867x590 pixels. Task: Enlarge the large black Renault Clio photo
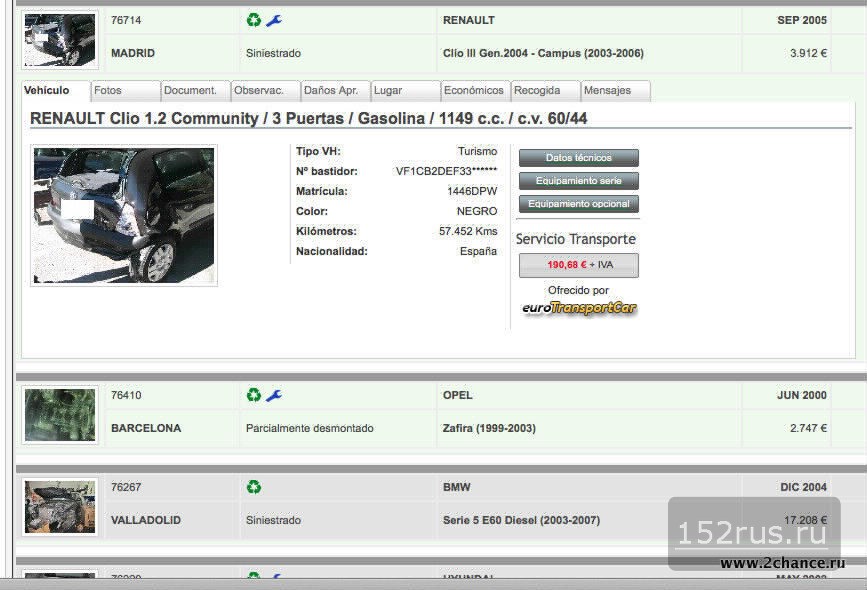124,216
